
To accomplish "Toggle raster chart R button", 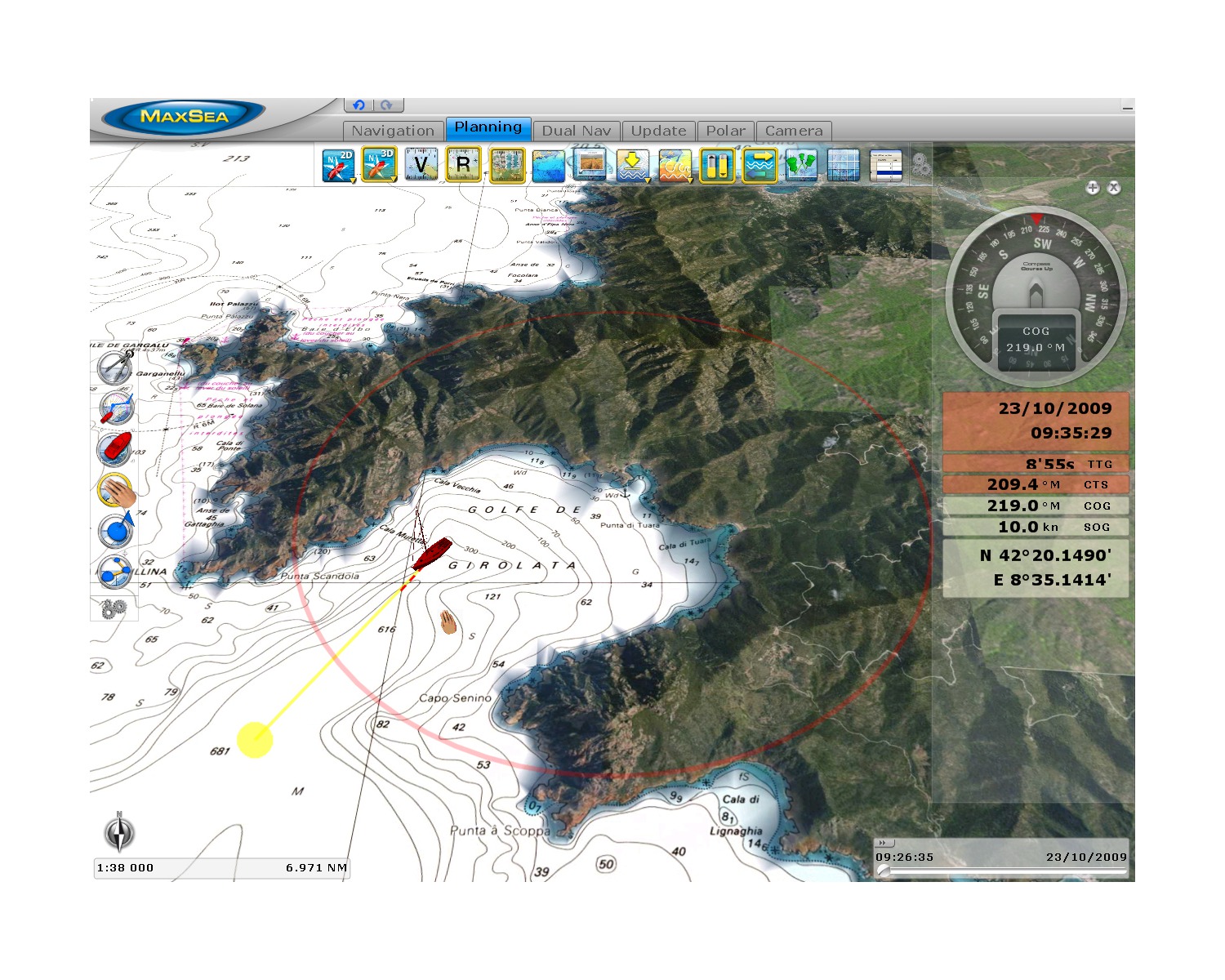I will 463,165.
